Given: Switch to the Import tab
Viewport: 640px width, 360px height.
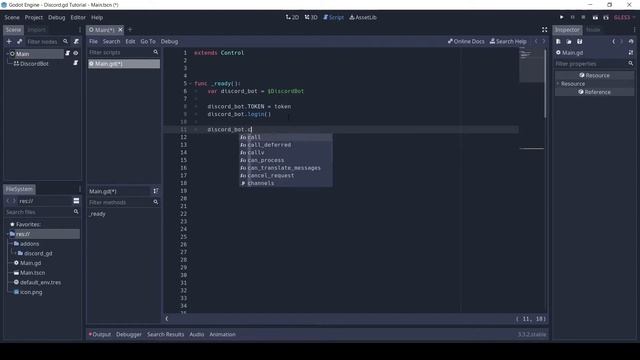Looking at the screenshot, I should click(x=36, y=30).
